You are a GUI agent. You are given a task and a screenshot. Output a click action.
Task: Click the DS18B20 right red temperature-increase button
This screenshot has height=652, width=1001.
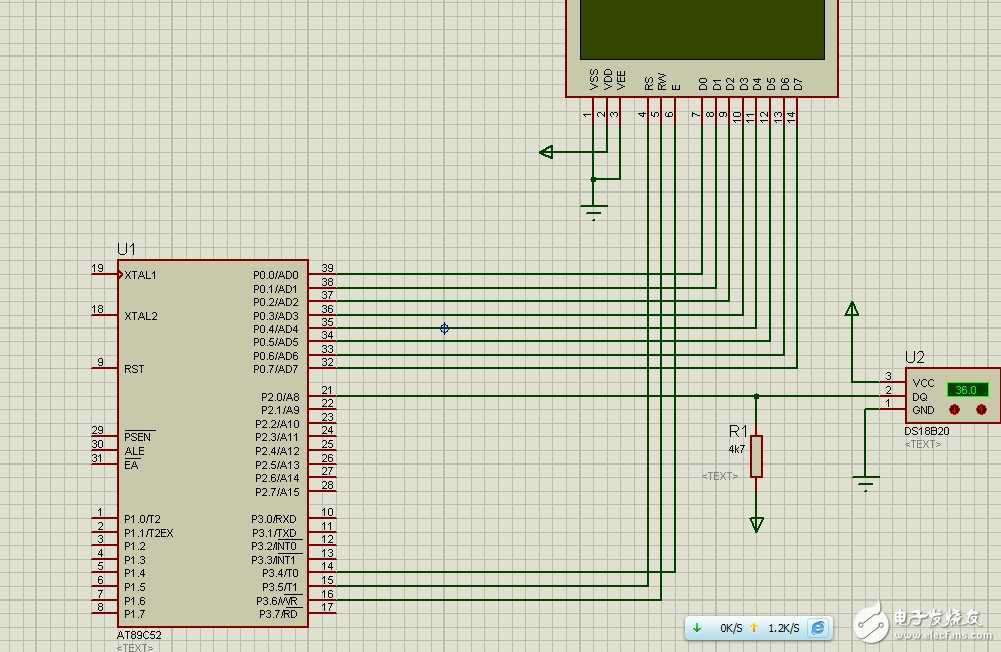[981, 409]
